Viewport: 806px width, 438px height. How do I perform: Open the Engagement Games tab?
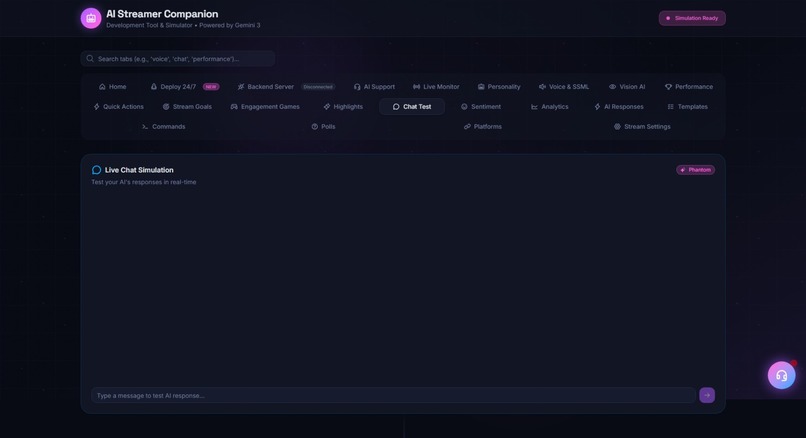pyautogui.click(x=265, y=106)
